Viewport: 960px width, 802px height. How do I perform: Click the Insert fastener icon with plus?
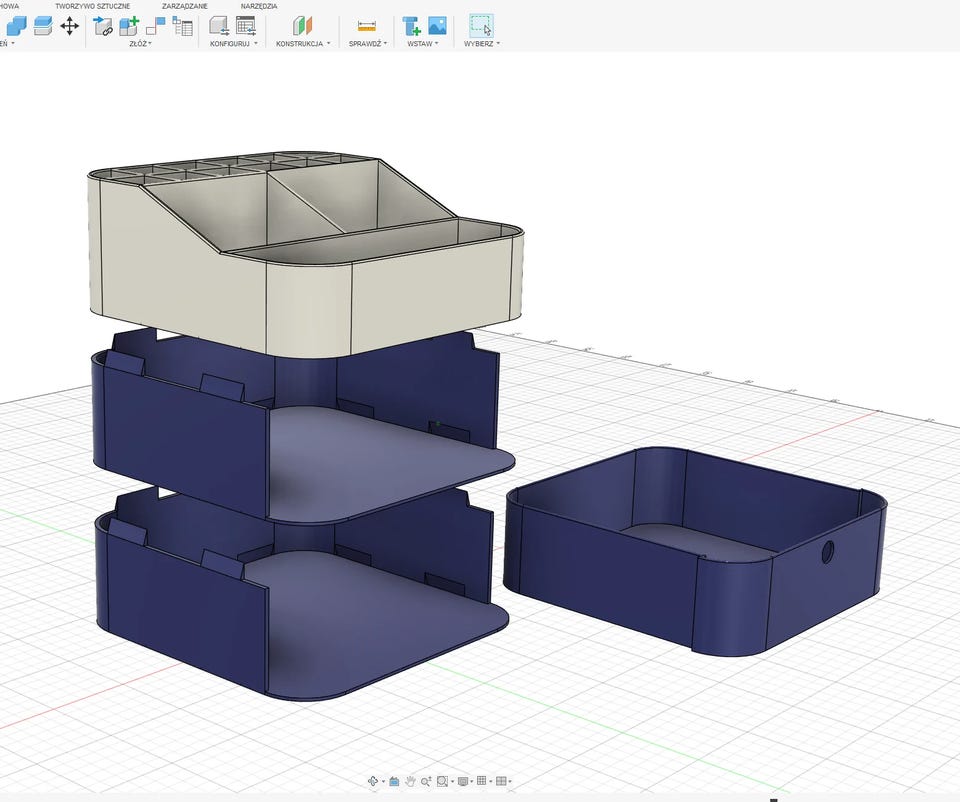(x=411, y=26)
